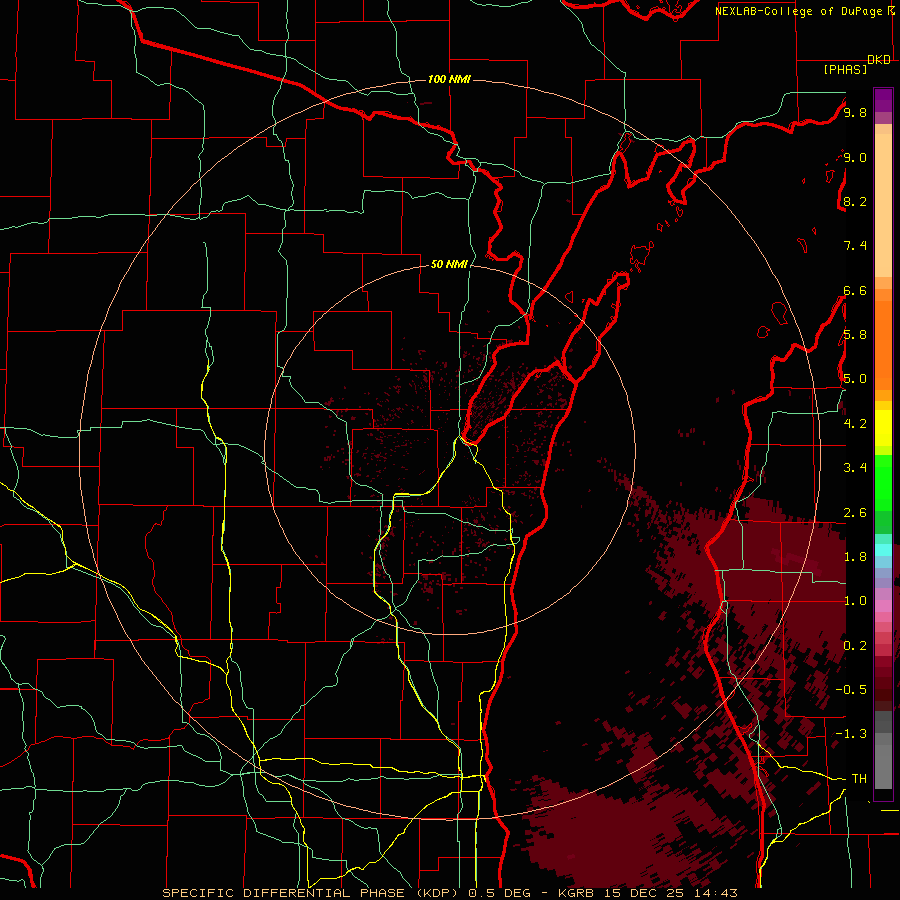Click the 1.8 value on color scale
This screenshot has width=900, height=900.
(x=855, y=557)
